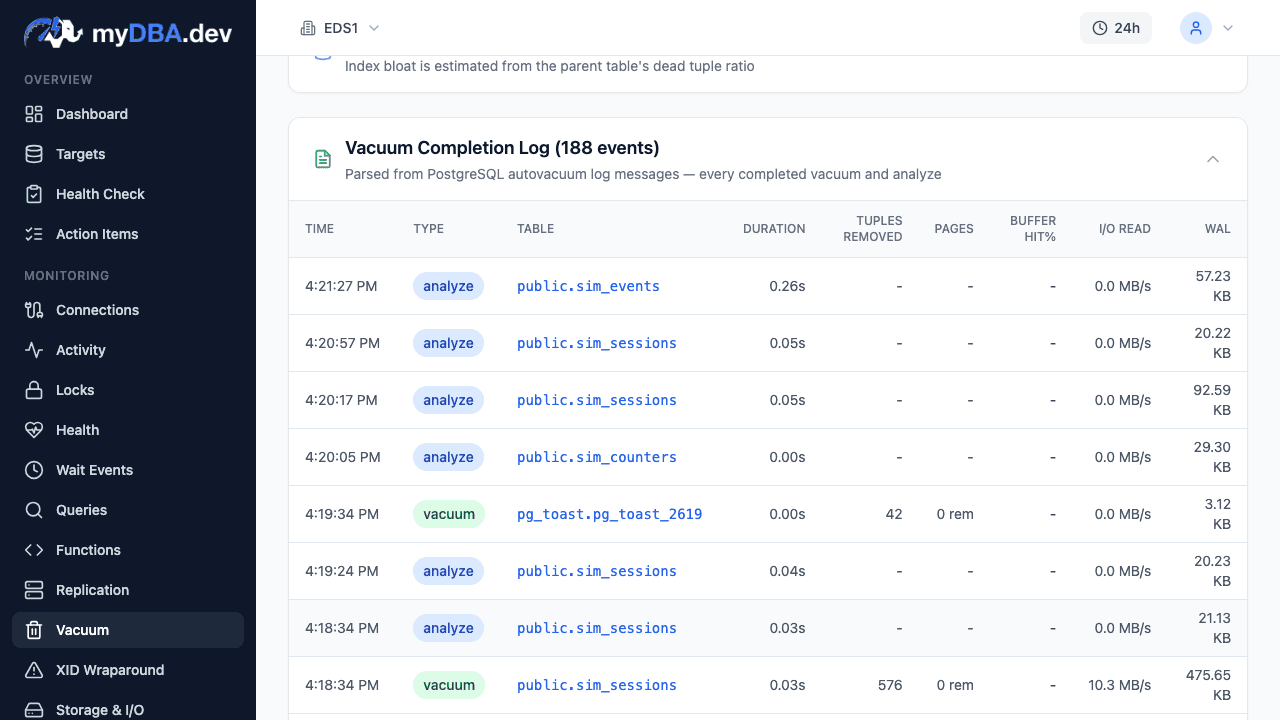1280x720 pixels.
Task: Open the Action Items page
Action: coord(97,234)
